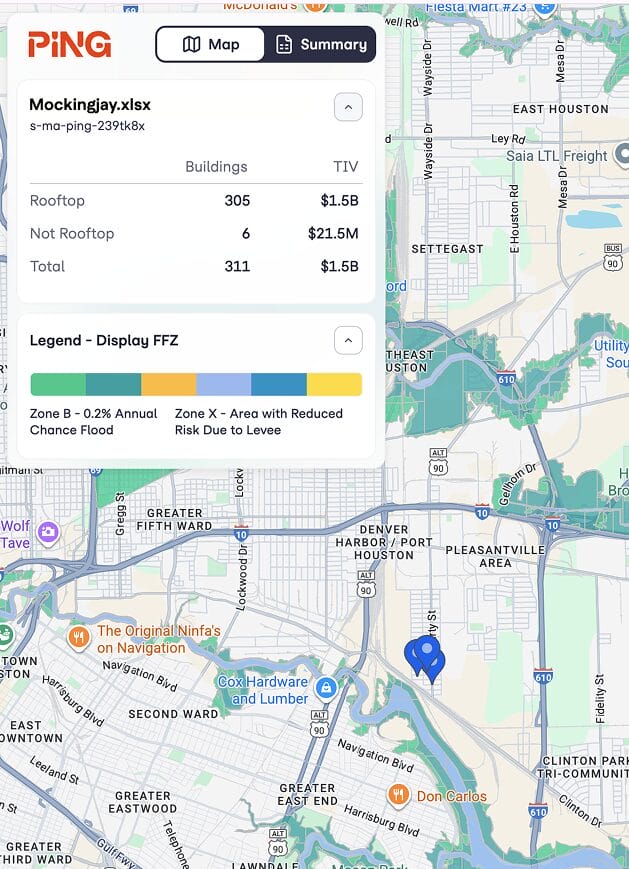Switch to the Summary tab
This screenshot has height=869, width=629.
pyautogui.click(x=320, y=44)
